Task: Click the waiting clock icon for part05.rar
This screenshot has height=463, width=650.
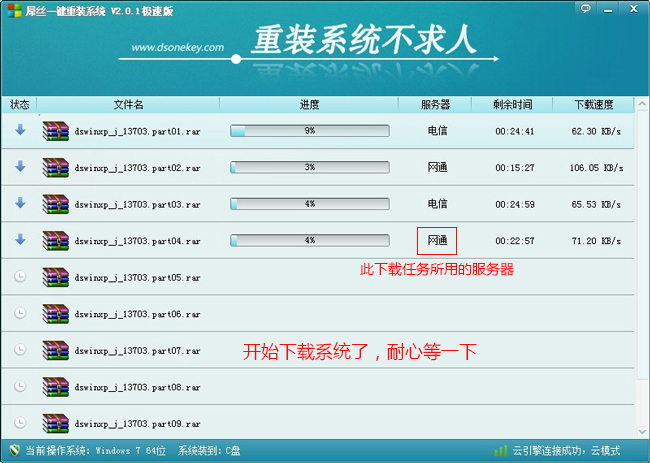Action: [x=20, y=277]
